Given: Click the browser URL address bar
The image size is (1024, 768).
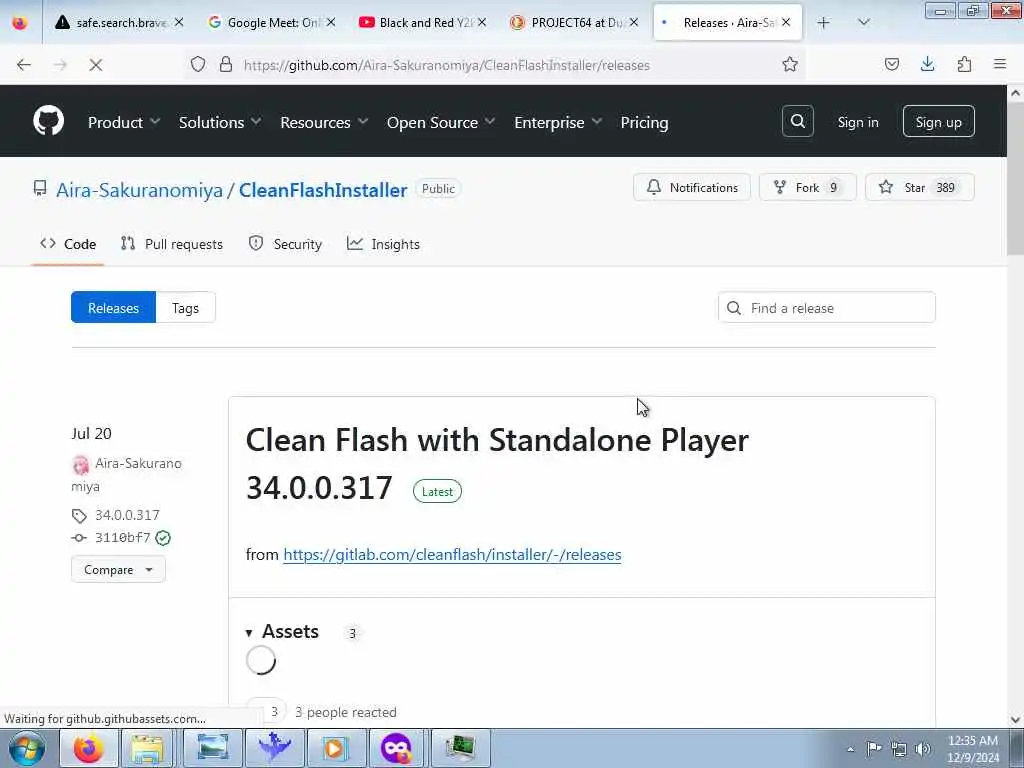Looking at the screenshot, I should (447, 65).
